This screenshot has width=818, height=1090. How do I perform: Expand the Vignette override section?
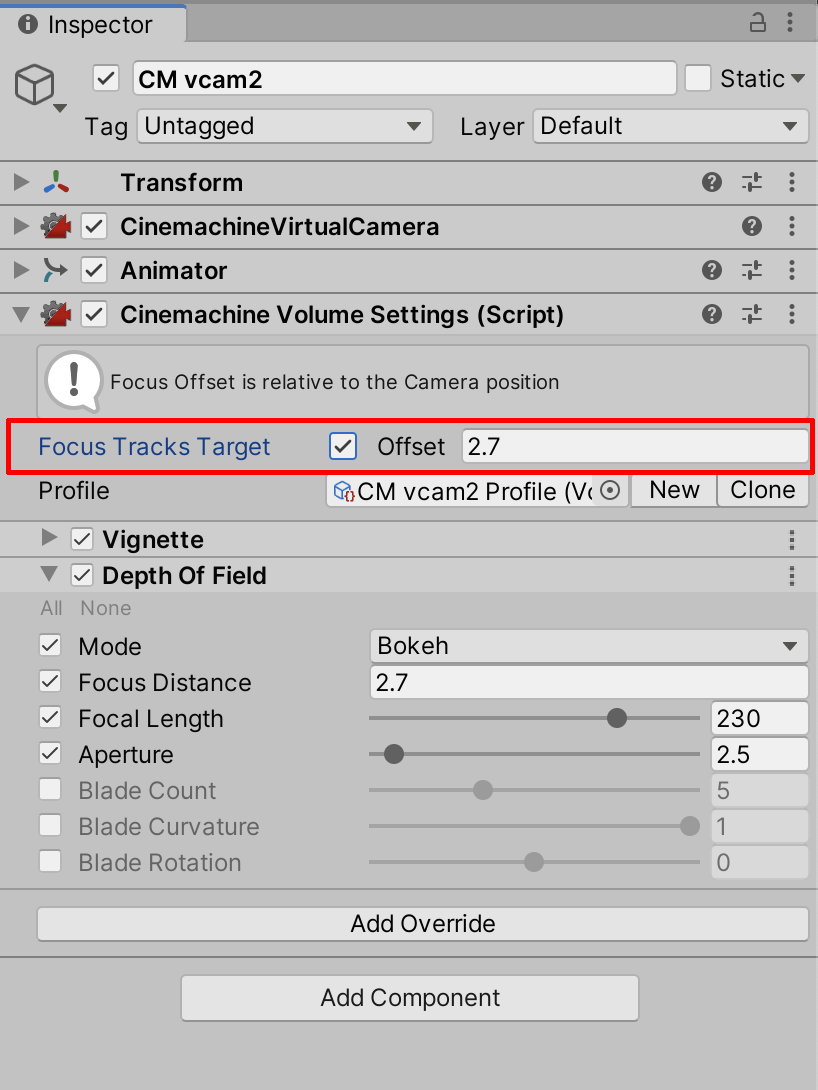click(49, 539)
